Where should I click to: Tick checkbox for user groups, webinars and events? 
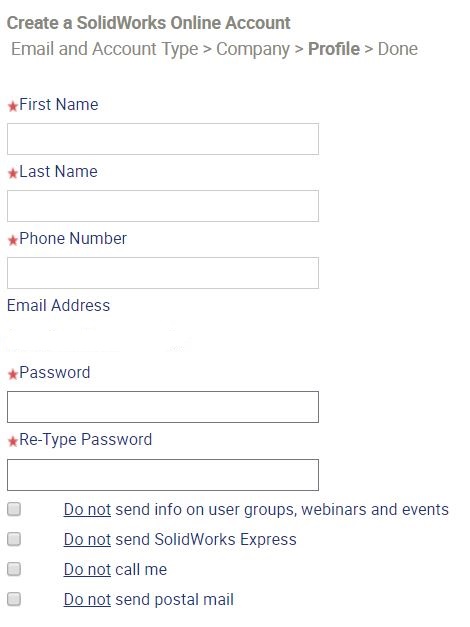point(14,509)
